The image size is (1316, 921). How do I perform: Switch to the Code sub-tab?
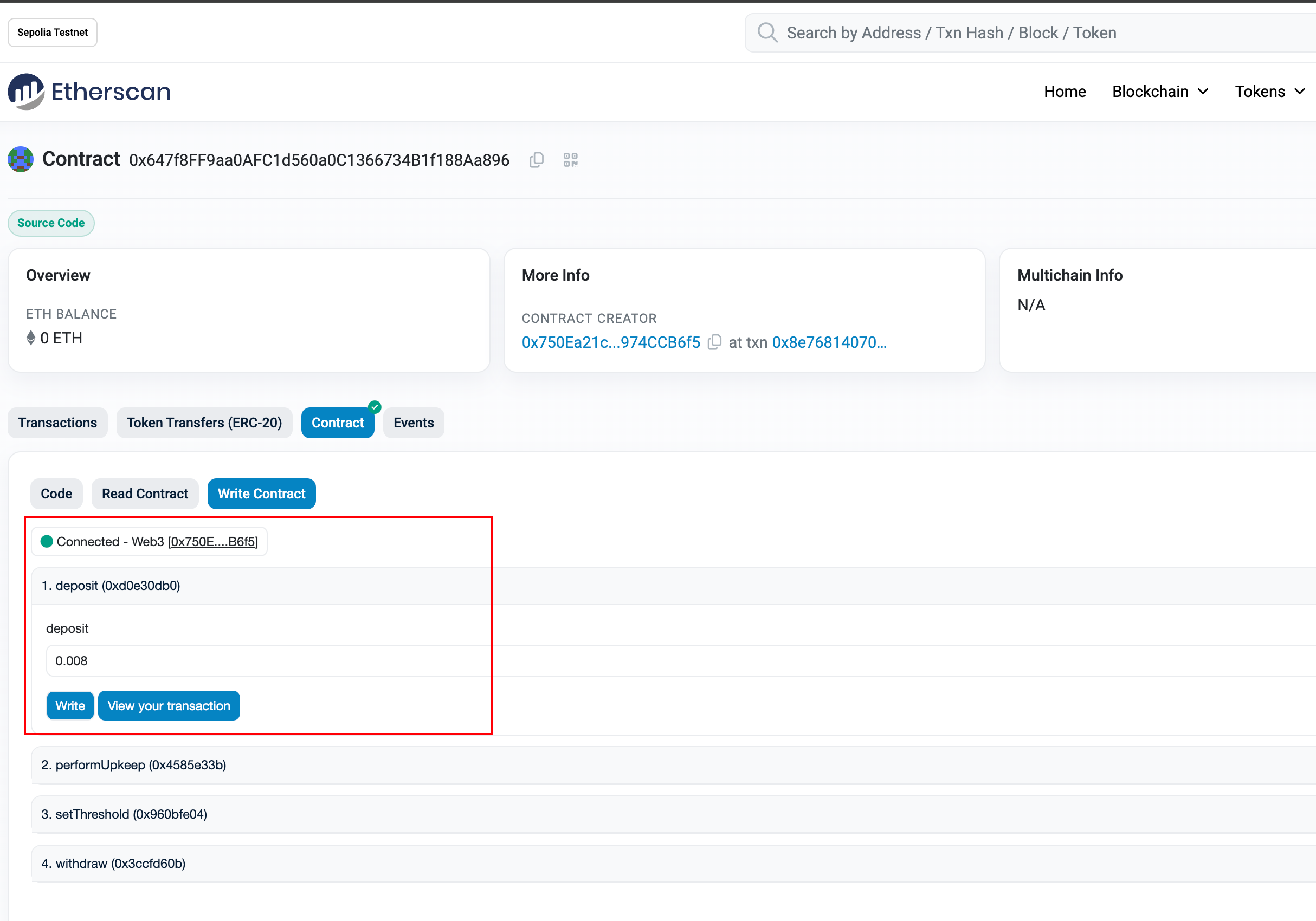coord(56,494)
